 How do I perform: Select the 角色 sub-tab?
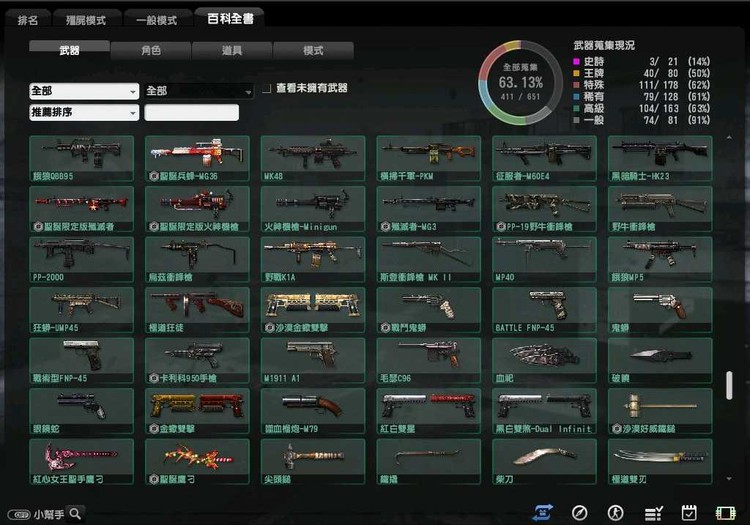pos(151,50)
